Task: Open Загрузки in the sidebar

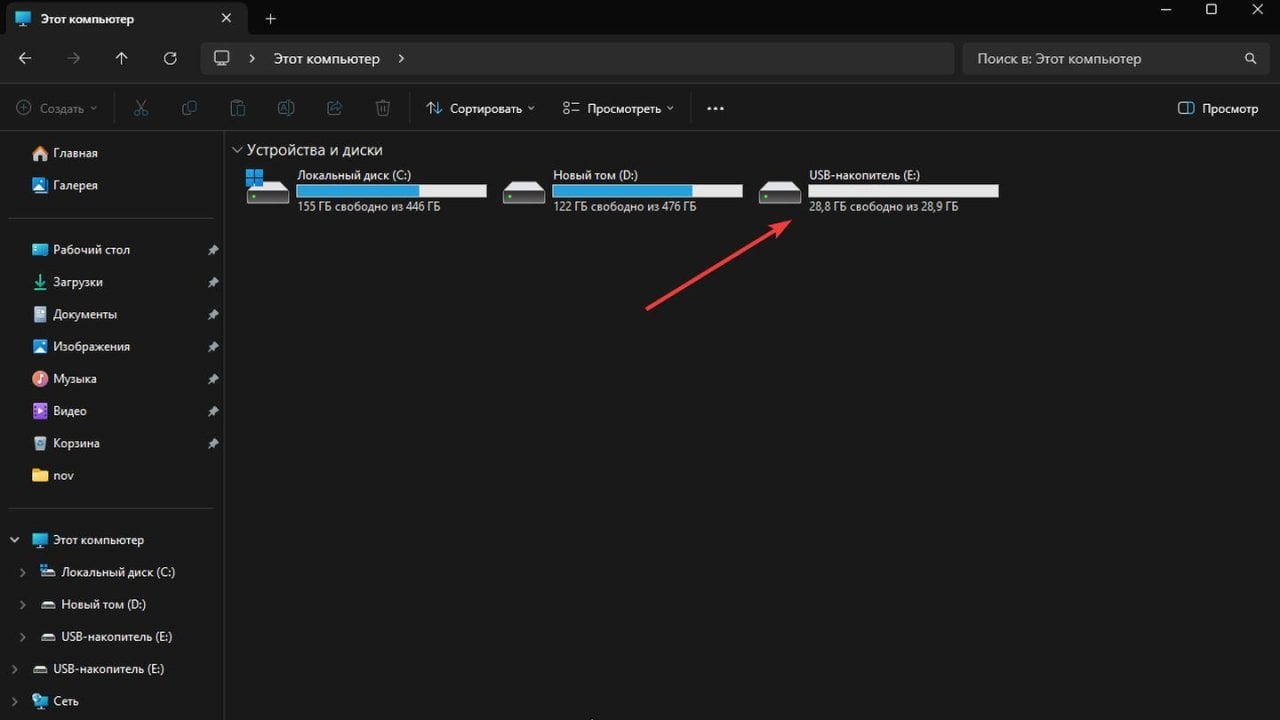Action: tap(78, 282)
